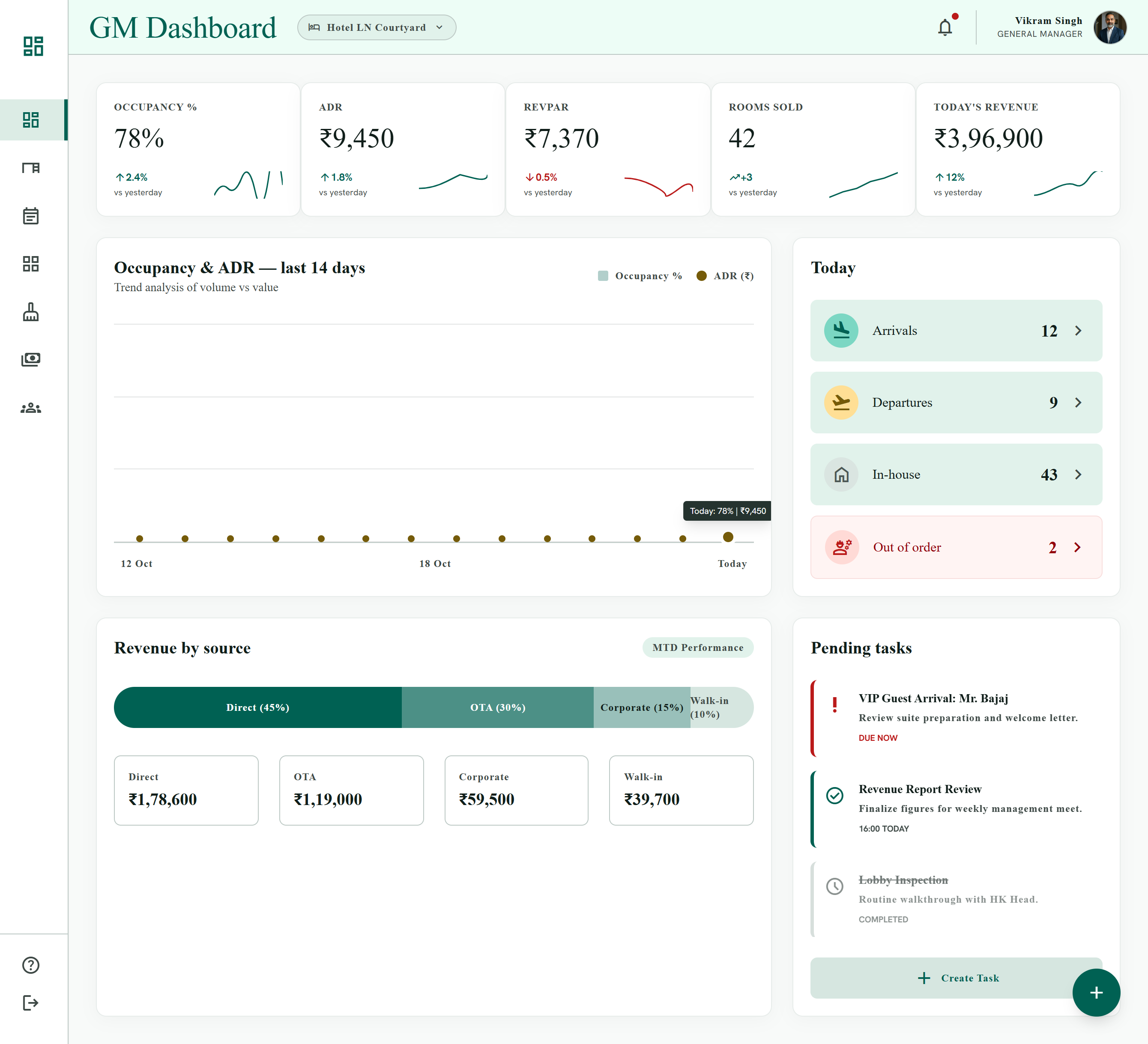
Task: Expand the Arrivals row chevron
Action: pyautogui.click(x=1078, y=331)
